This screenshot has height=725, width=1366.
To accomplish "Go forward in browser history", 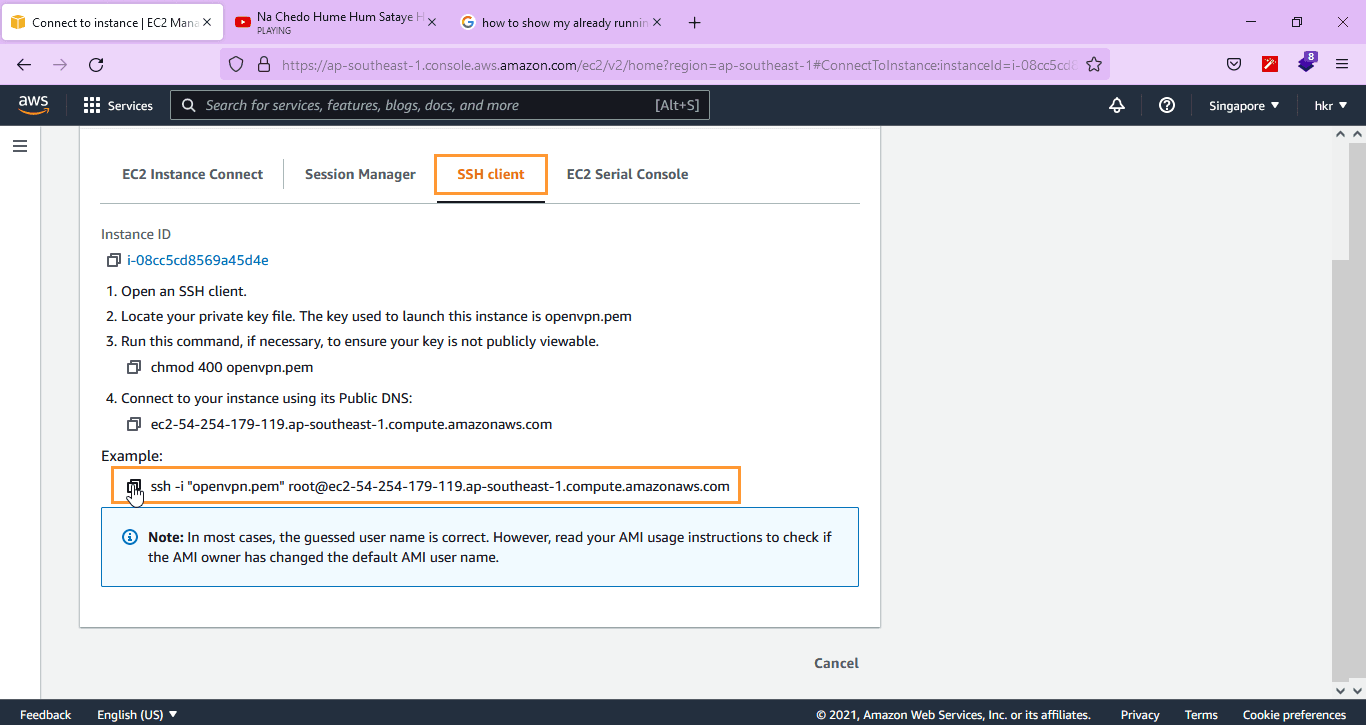I will [x=60, y=64].
